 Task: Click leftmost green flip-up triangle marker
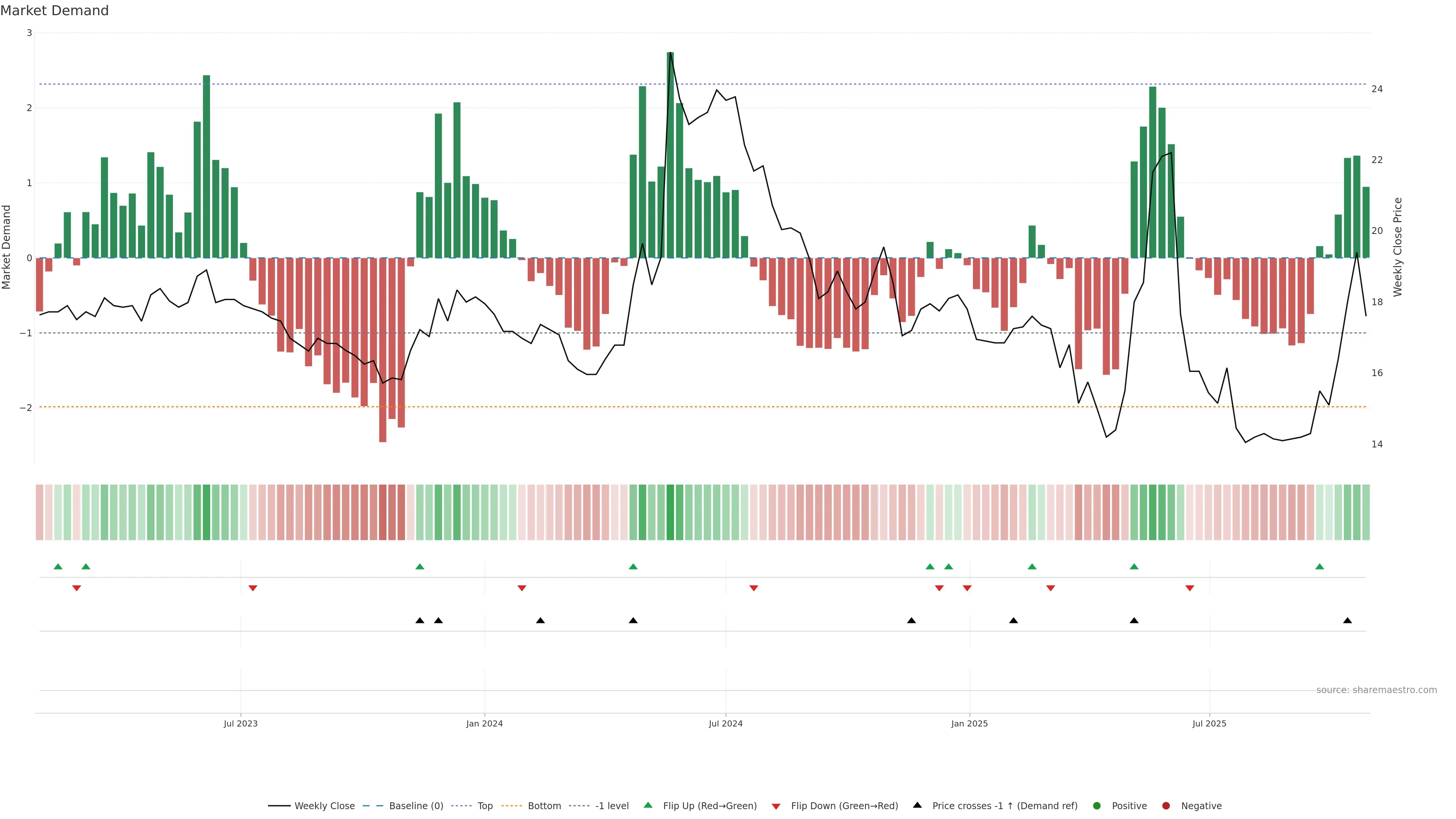[x=58, y=566]
